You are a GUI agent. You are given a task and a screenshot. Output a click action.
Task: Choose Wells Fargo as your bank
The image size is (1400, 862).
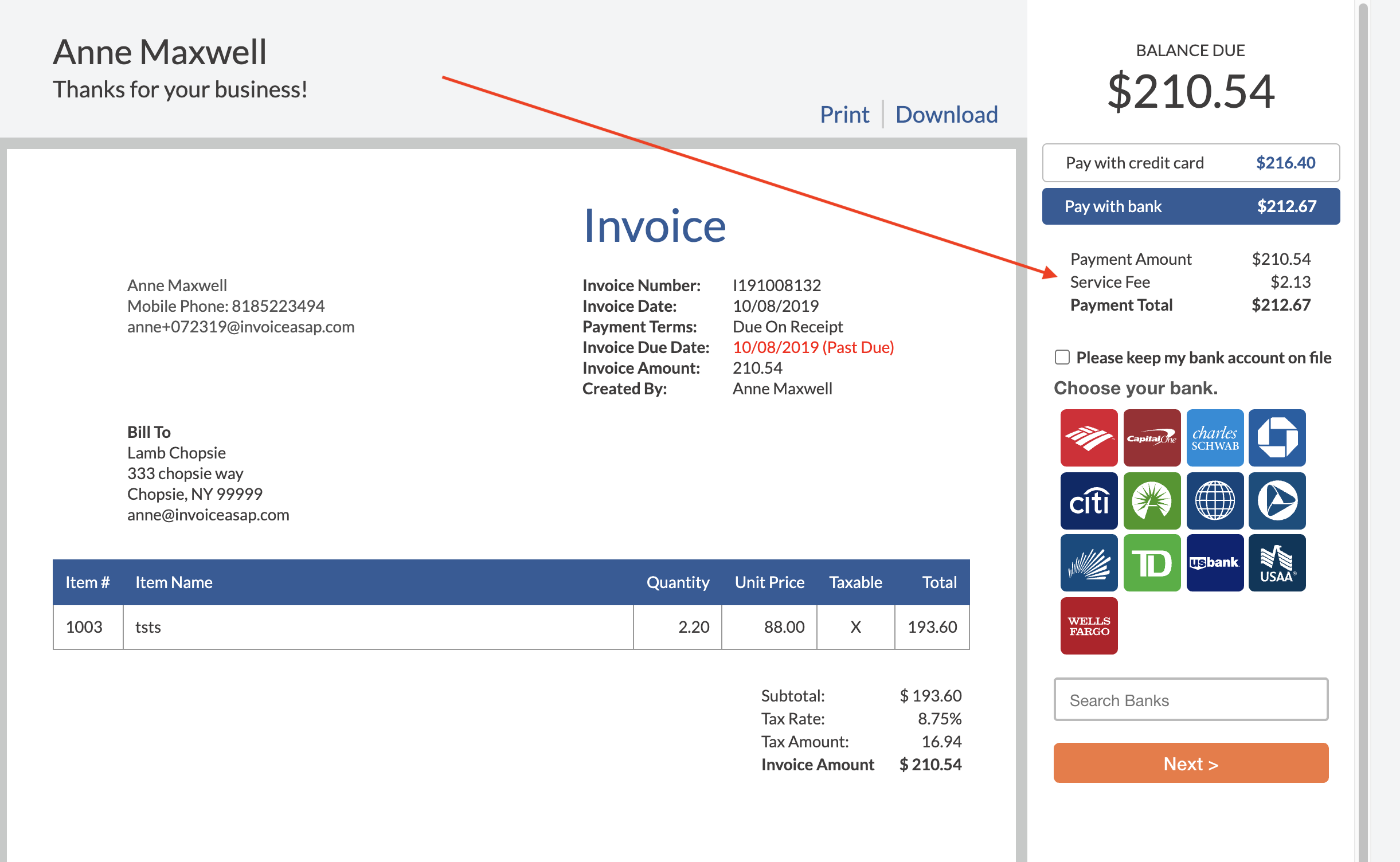pyautogui.click(x=1088, y=625)
